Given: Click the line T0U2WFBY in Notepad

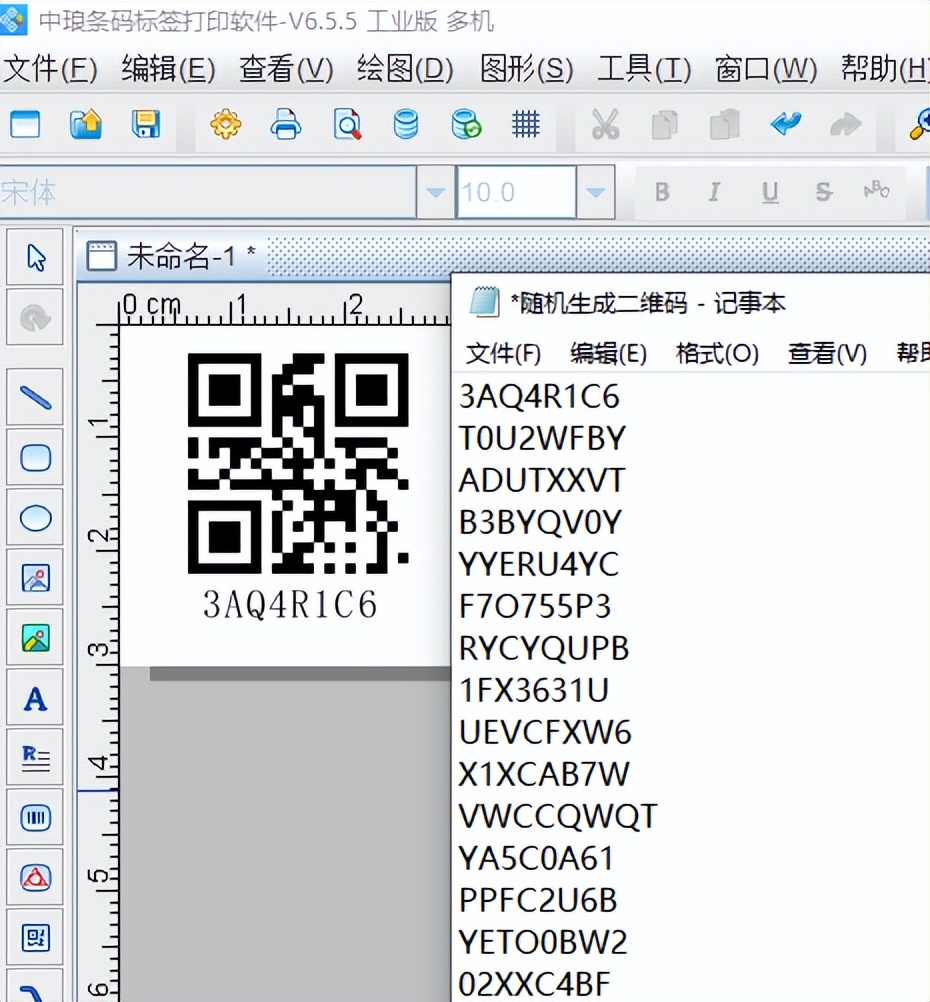Looking at the screenshot, I should click(542, 438).
